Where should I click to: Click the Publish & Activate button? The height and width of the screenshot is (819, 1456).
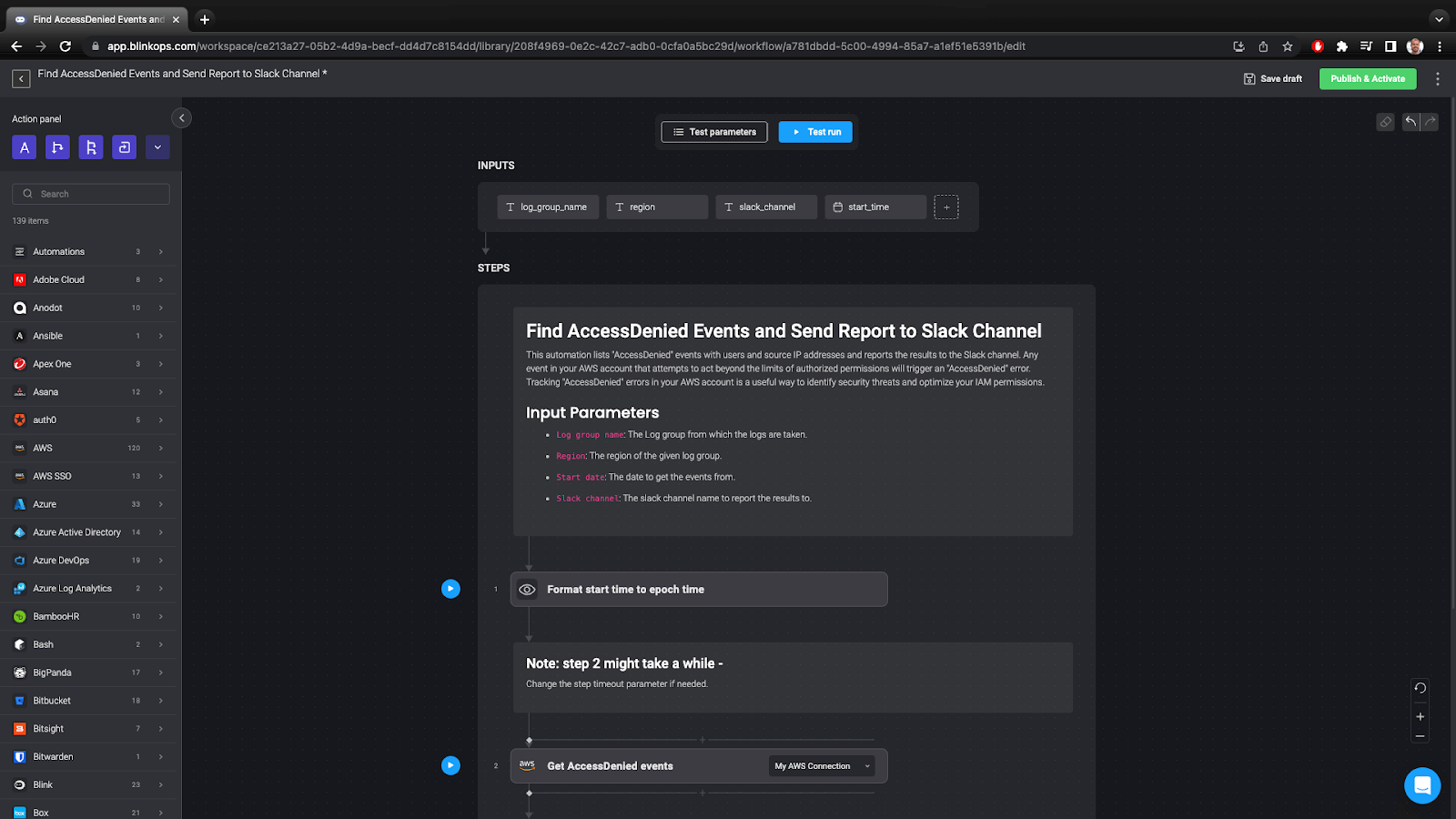point(1367,78)
